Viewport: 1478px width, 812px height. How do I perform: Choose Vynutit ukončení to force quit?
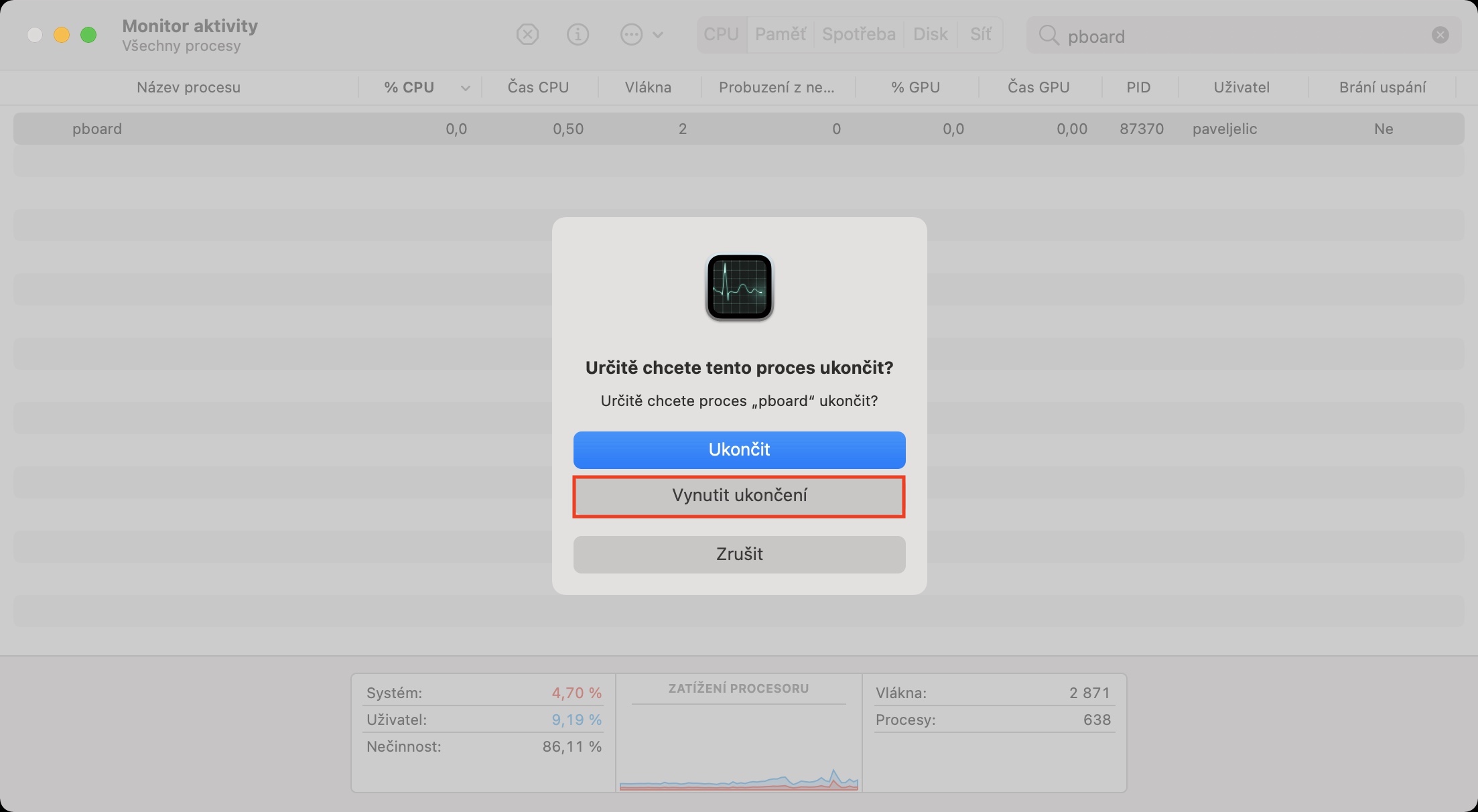[x=739, y=496]
